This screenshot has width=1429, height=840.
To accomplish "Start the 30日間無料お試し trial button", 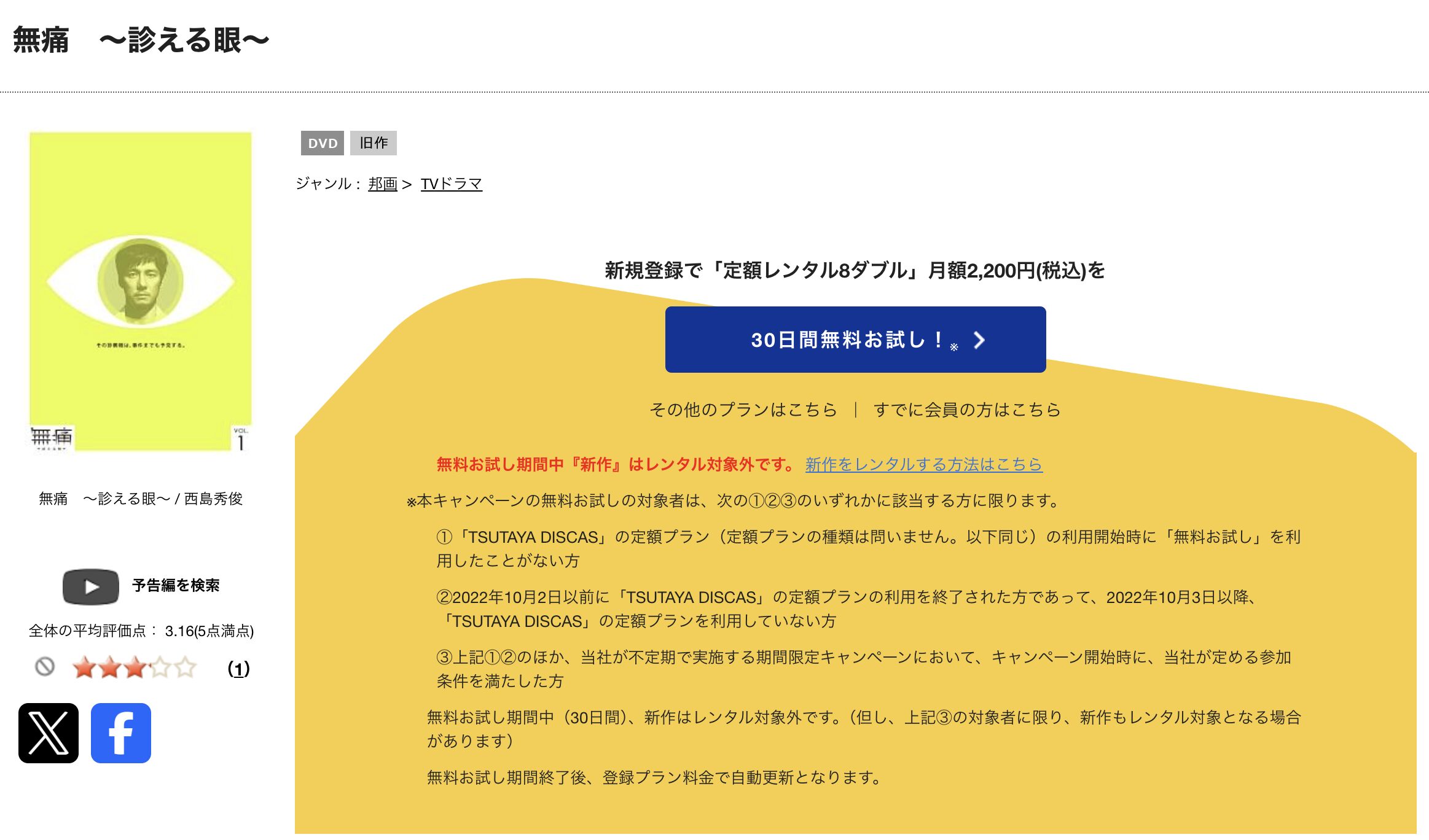I will (855, 340).
